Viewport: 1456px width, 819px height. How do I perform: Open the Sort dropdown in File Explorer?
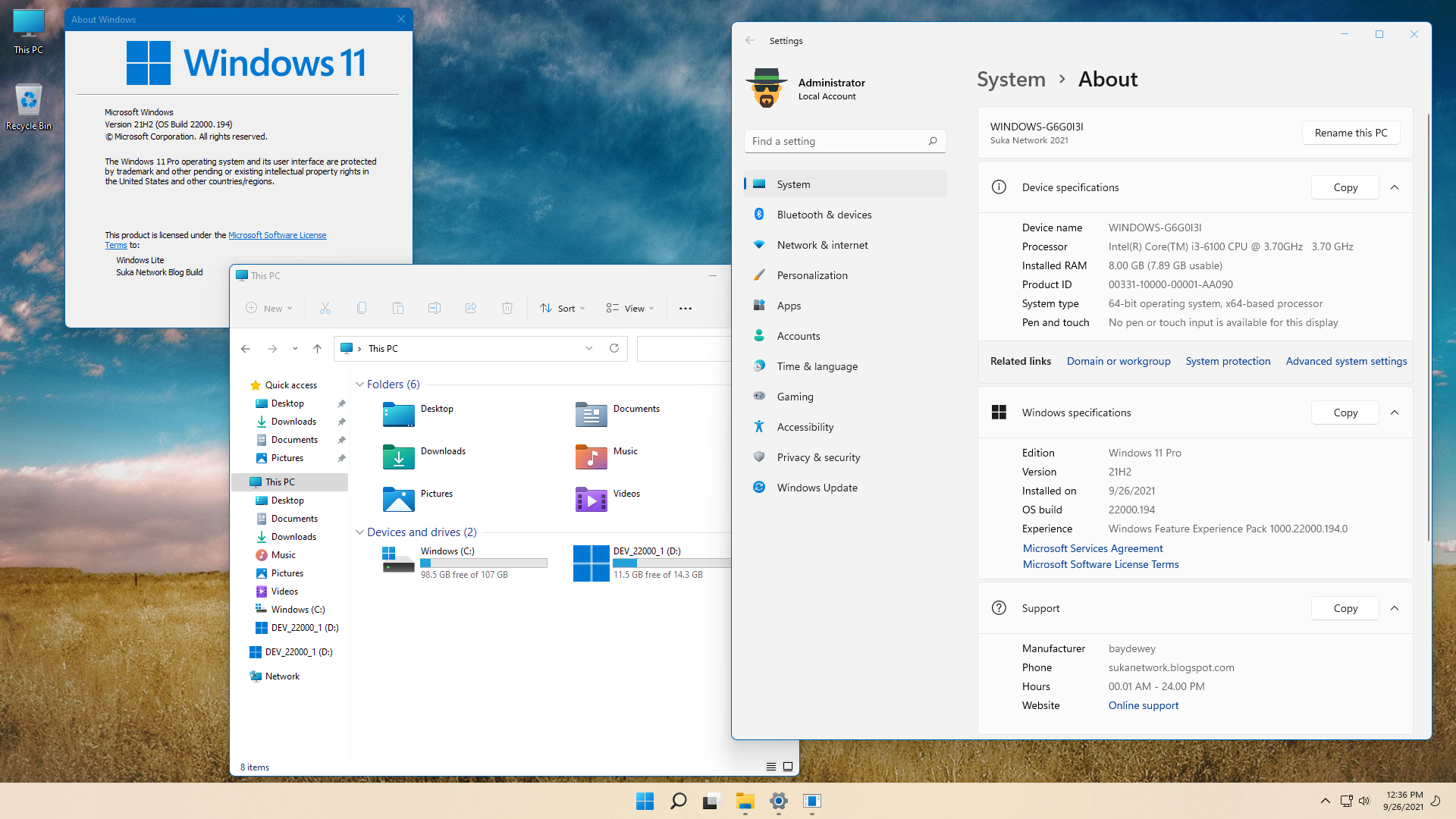(x=562, y=308)
